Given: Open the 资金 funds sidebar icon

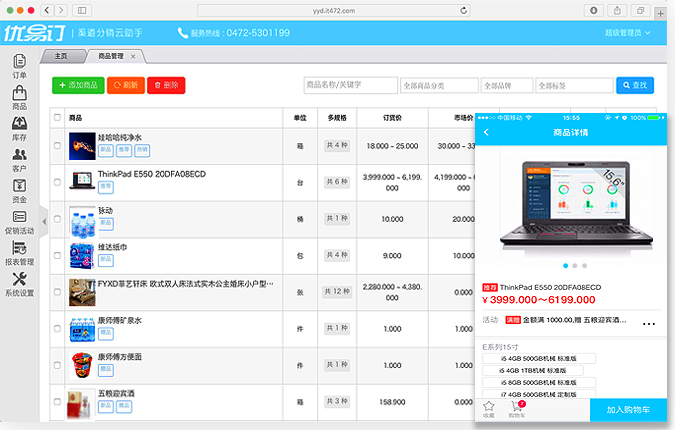Looking at the screenshot, I should (19, 186).
